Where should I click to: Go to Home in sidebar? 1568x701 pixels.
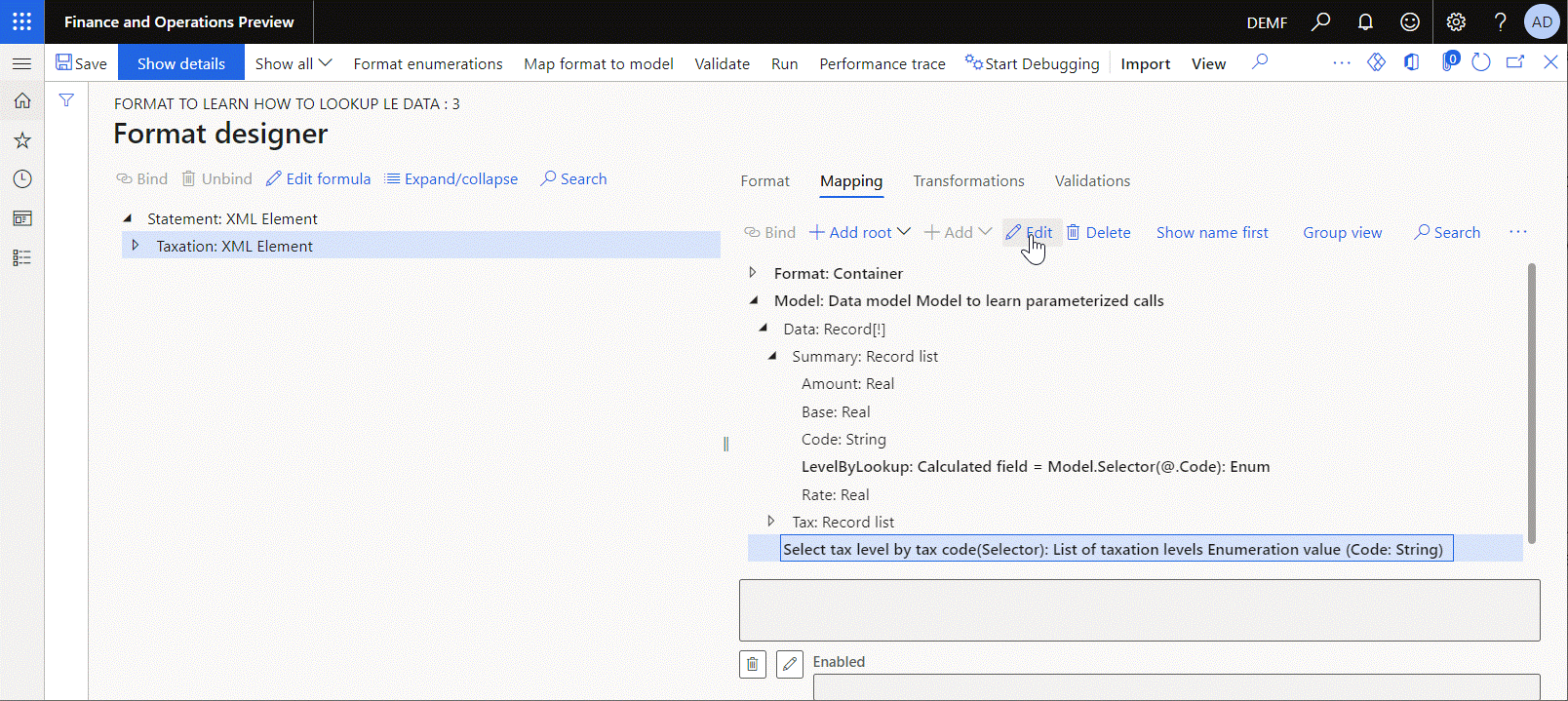coord(21,100)
